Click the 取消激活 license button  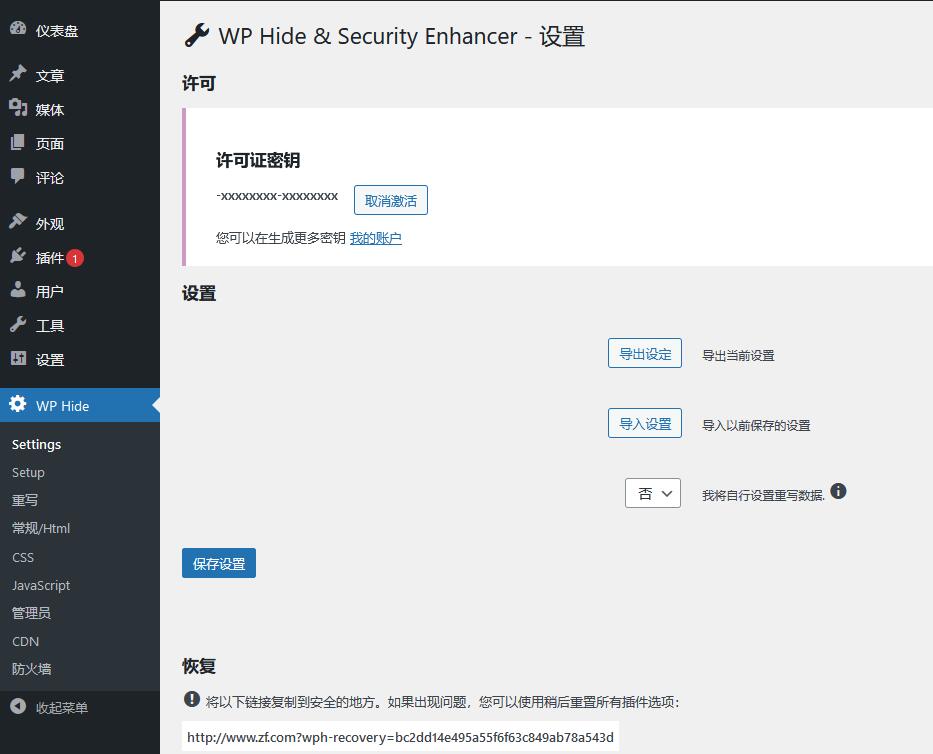pyautogui.click(x=390, y=200)
